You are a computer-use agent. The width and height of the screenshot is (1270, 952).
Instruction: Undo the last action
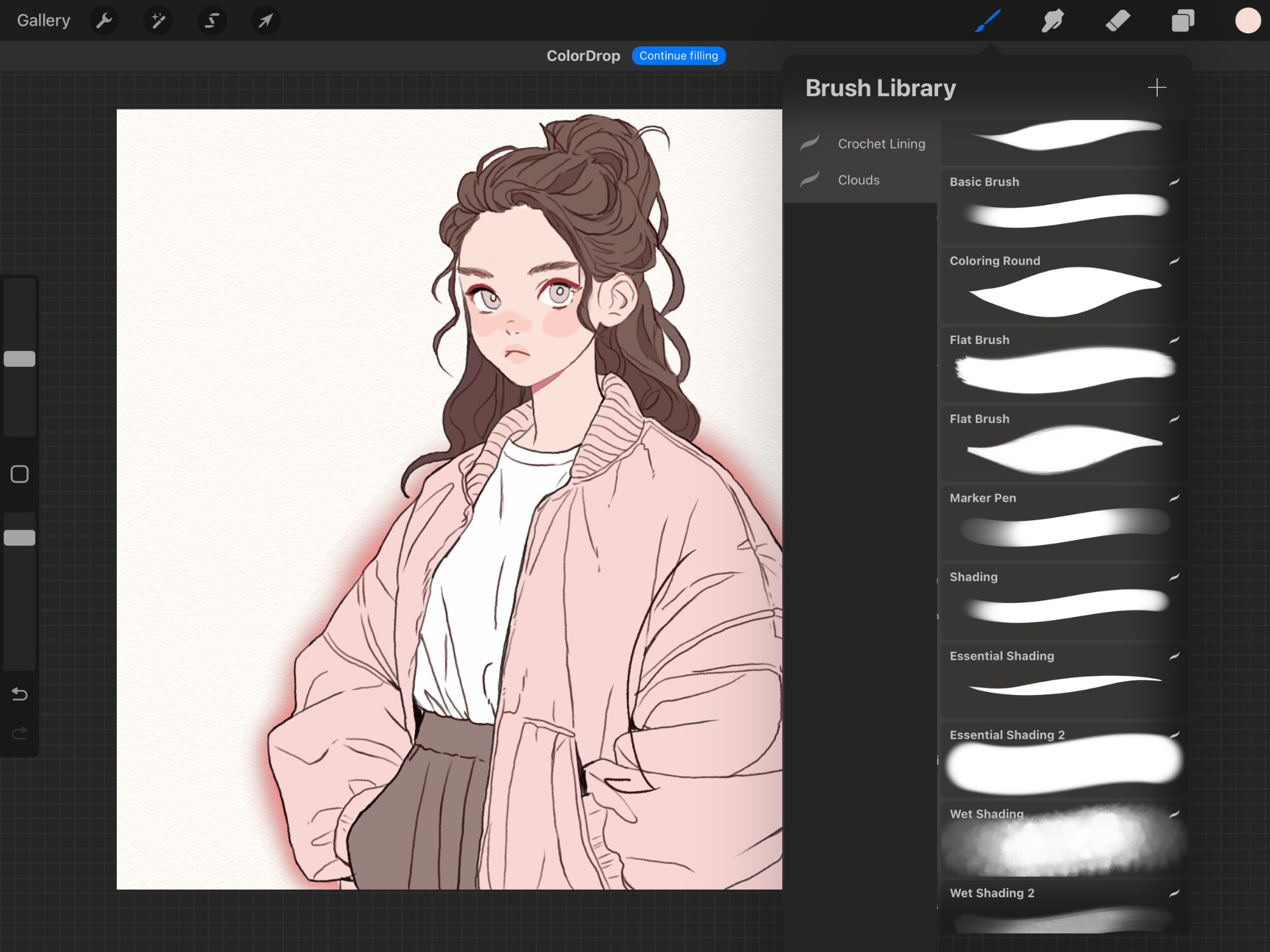(20, 694)
